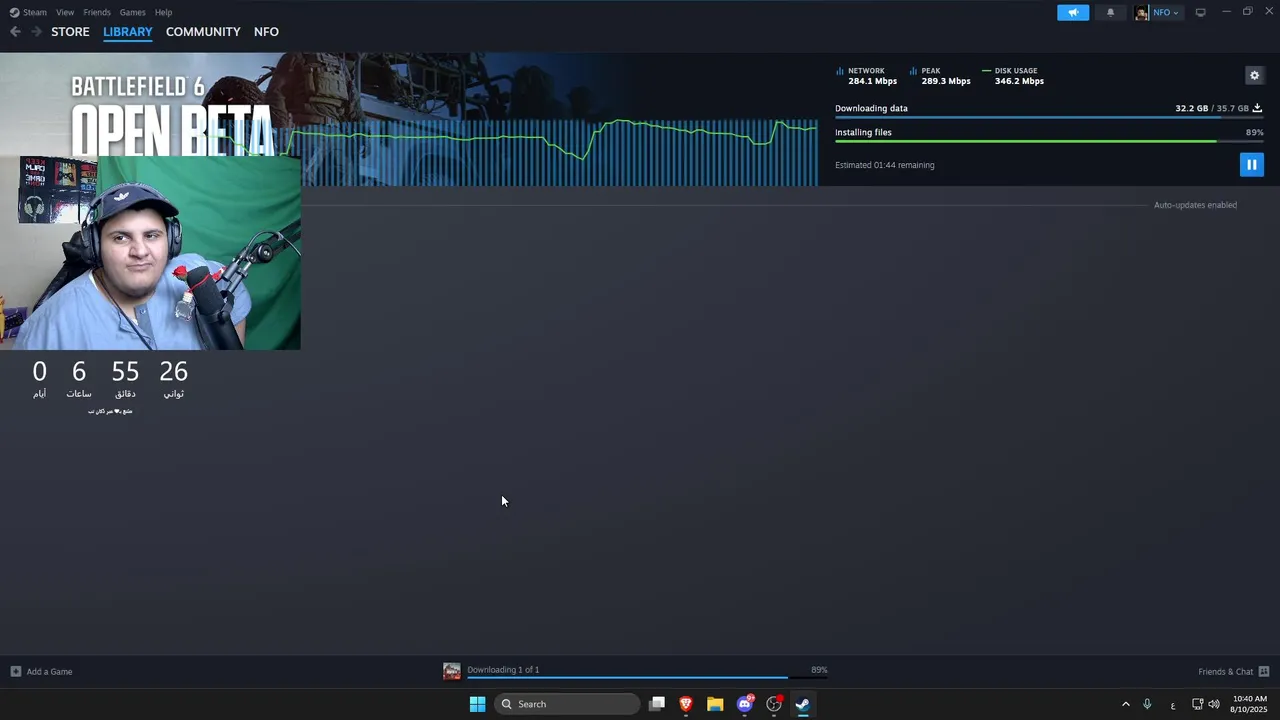
Task: Switch to the LIBRARY tab
Action: coord(128,32)
